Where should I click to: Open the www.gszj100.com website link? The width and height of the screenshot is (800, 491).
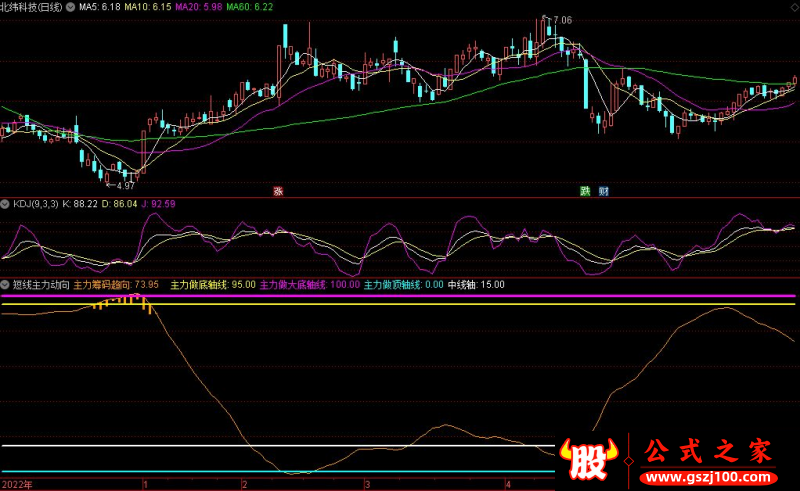[708, 479]
